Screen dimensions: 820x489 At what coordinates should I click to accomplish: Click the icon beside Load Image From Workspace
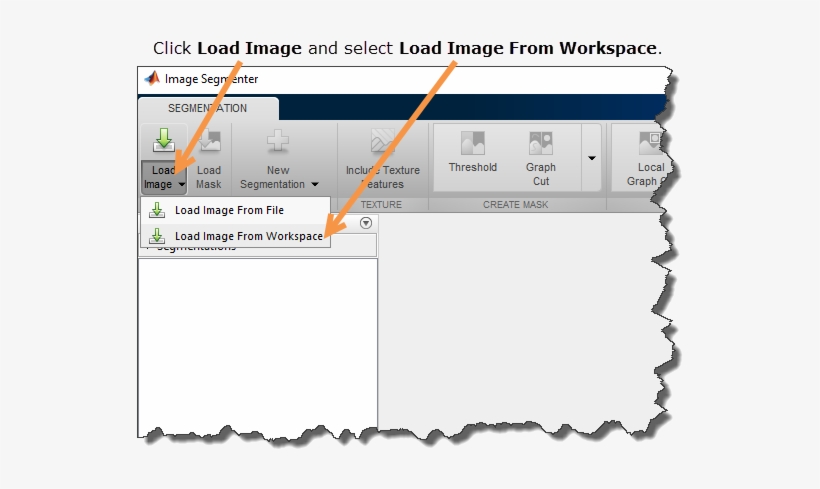[x=157, y=236]
